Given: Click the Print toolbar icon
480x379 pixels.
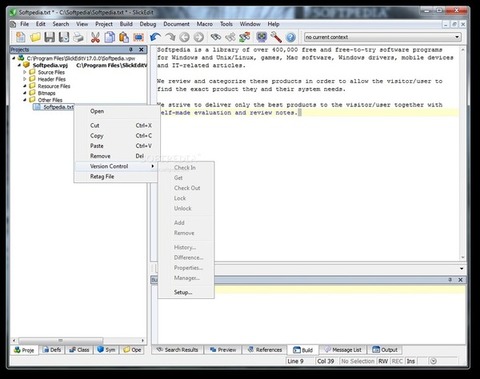Looking at the screenshot, I should (x=78, y=37).
